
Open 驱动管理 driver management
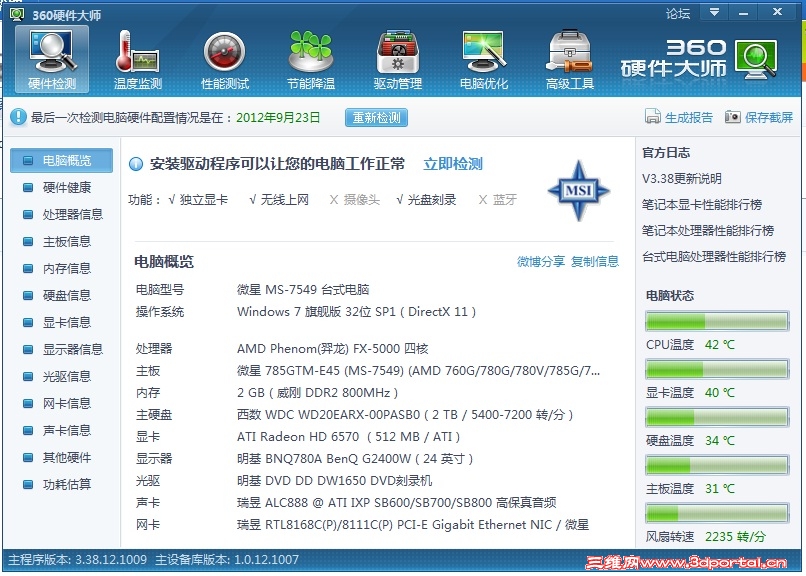tap(397, 60)
